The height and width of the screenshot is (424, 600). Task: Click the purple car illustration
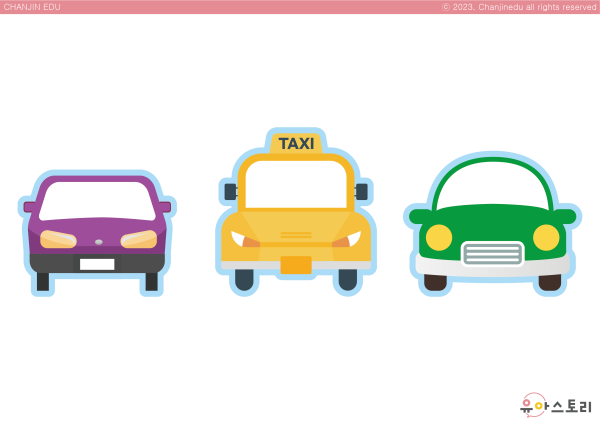[97, 233]
